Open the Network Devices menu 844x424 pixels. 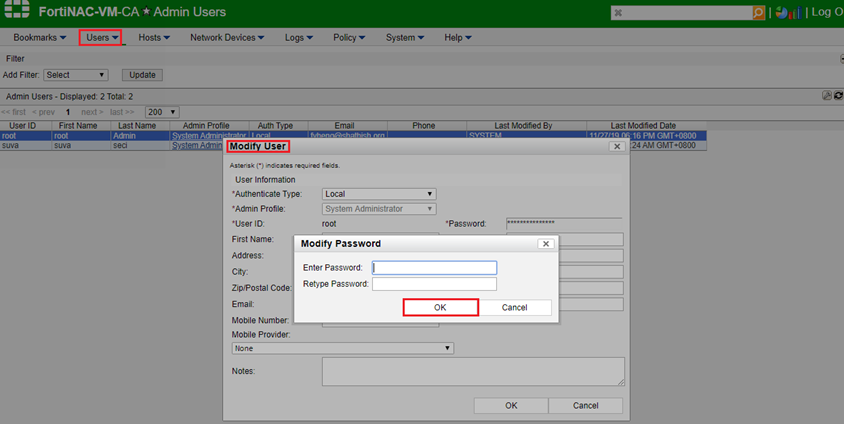pyautogui.click(x=227, y=38)
